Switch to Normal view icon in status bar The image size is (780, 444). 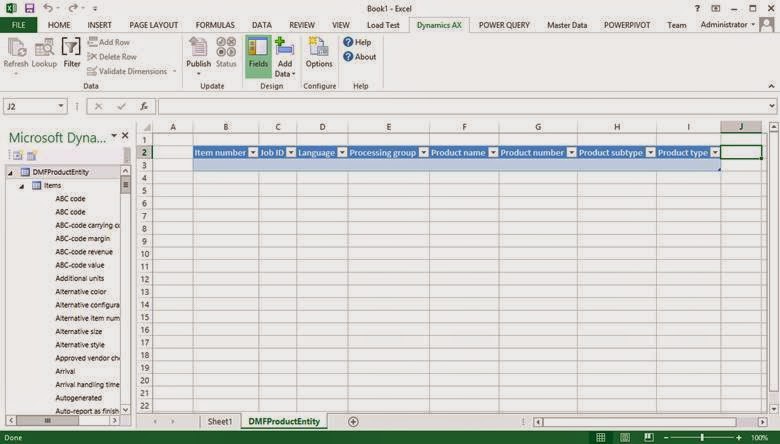click(601, 438)
